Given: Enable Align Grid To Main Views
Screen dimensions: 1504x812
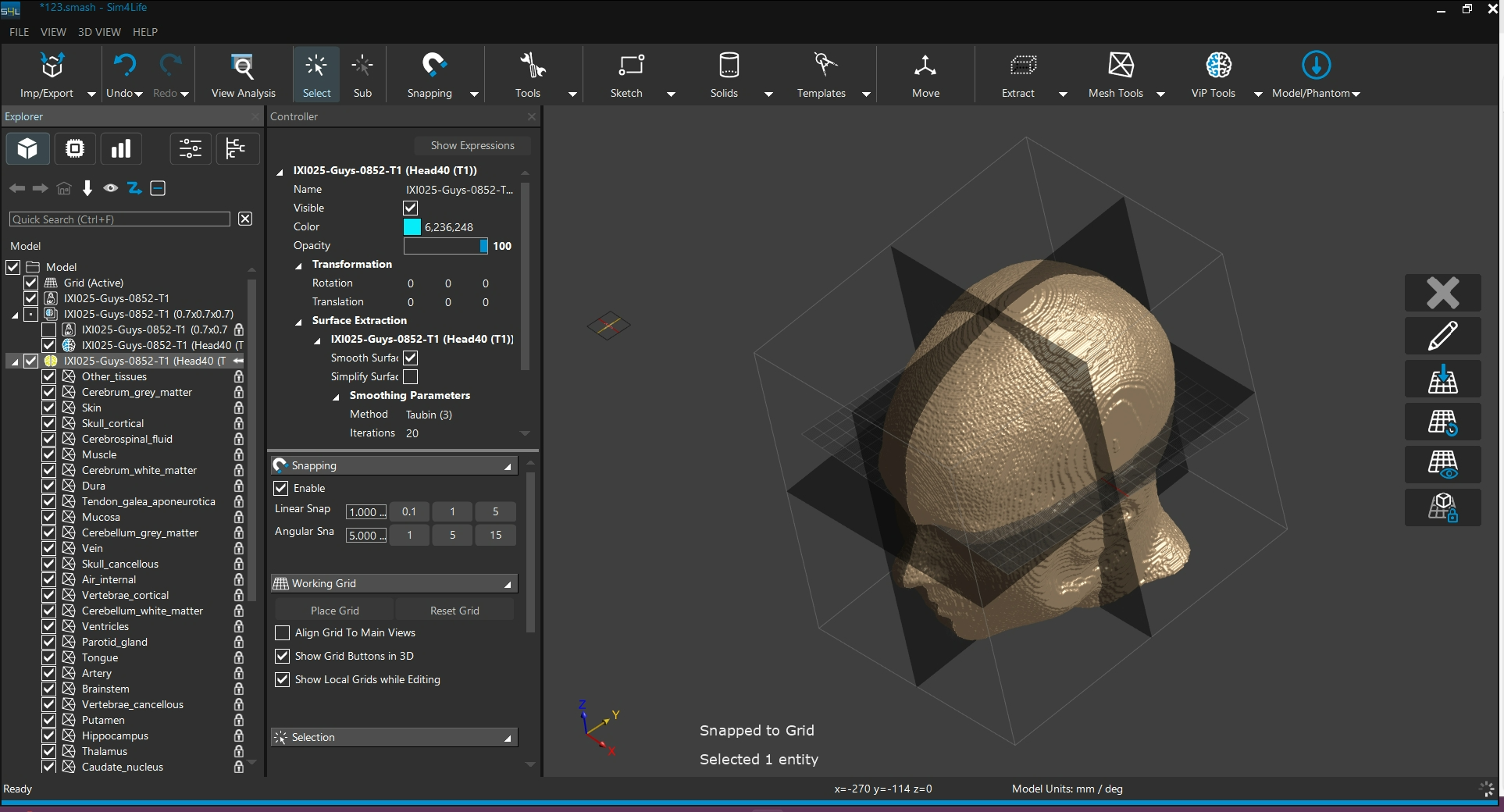Looking at the screenshot, I should click(283, 632).
